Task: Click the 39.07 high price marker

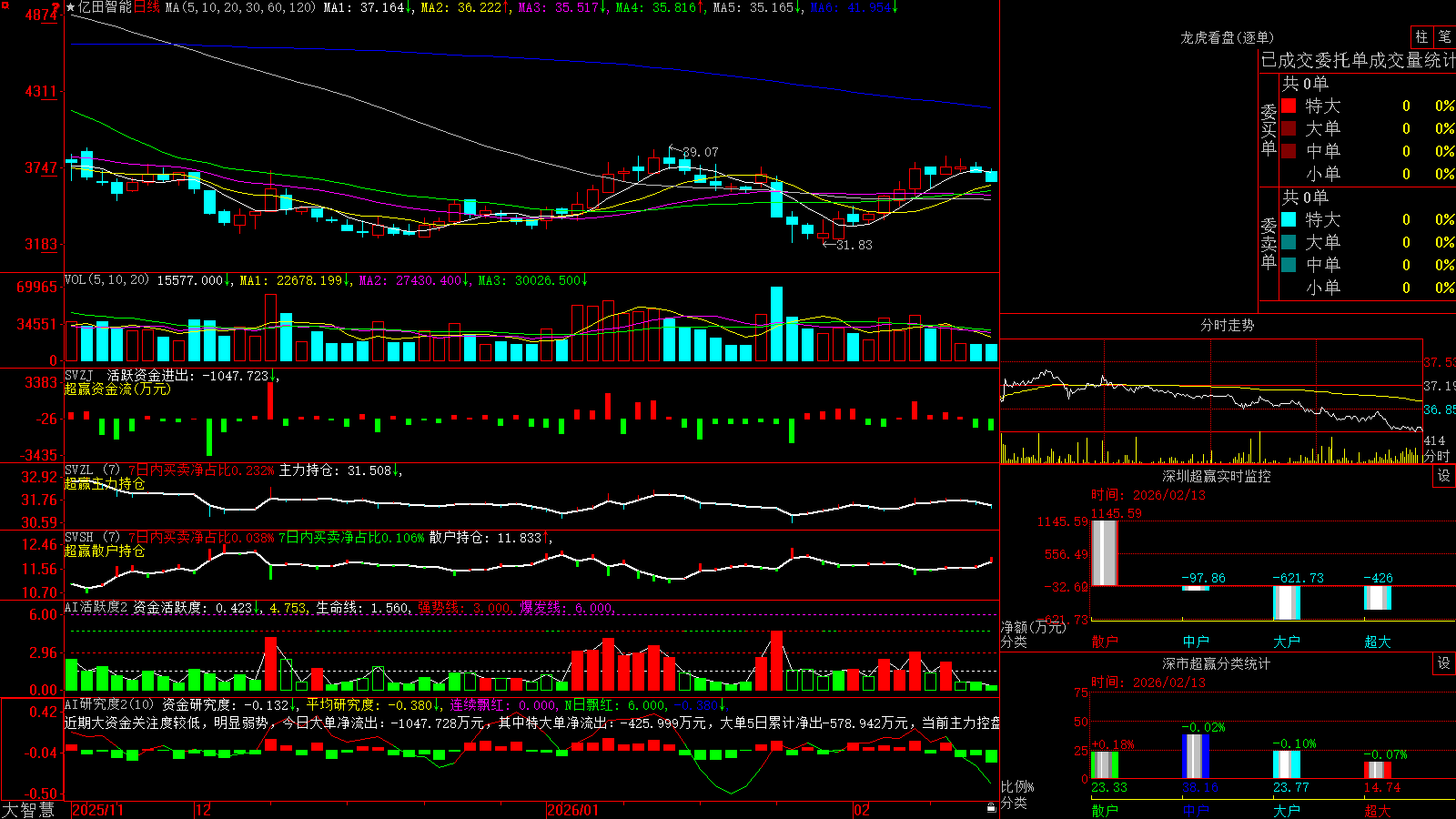Action: coord(700,152)
